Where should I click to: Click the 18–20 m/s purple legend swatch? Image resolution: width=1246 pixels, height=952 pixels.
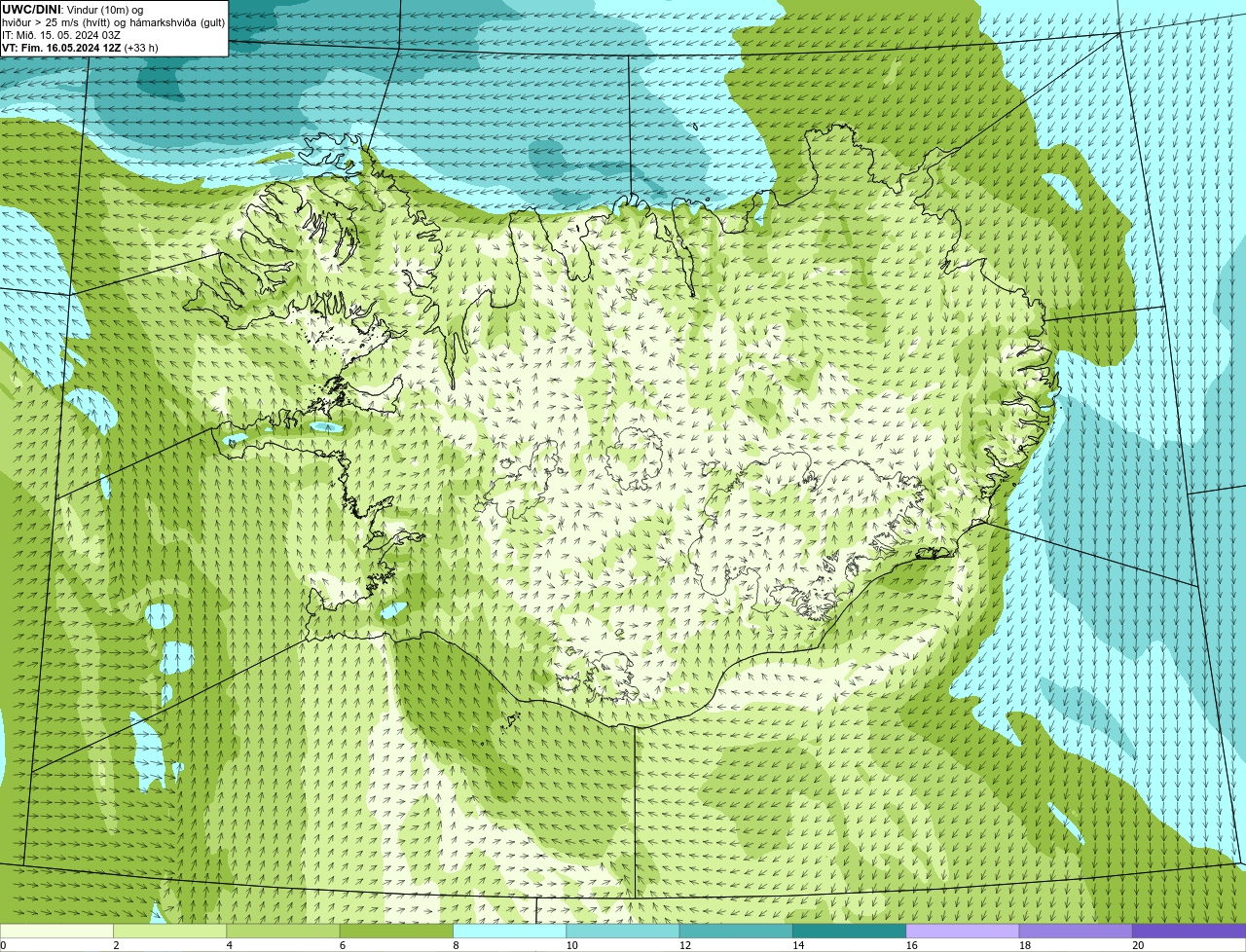pyautogui.click(x=1076, y=931)
